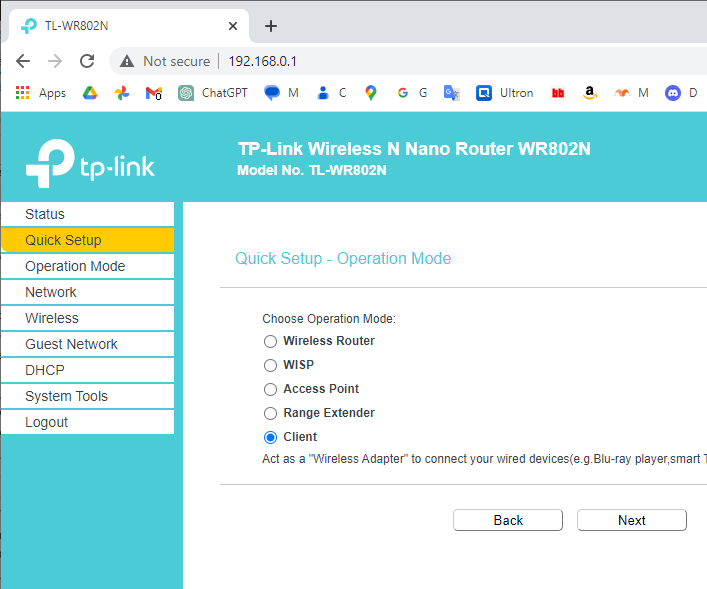This screenshot has width=707, height=589.
Task: Select Access Point operation mode
Action: click(x=270, y=389)
